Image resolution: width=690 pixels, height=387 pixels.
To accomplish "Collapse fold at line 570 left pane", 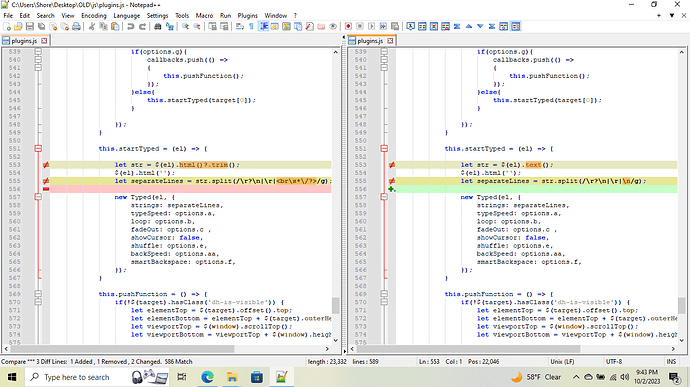I will click(38, 302).
